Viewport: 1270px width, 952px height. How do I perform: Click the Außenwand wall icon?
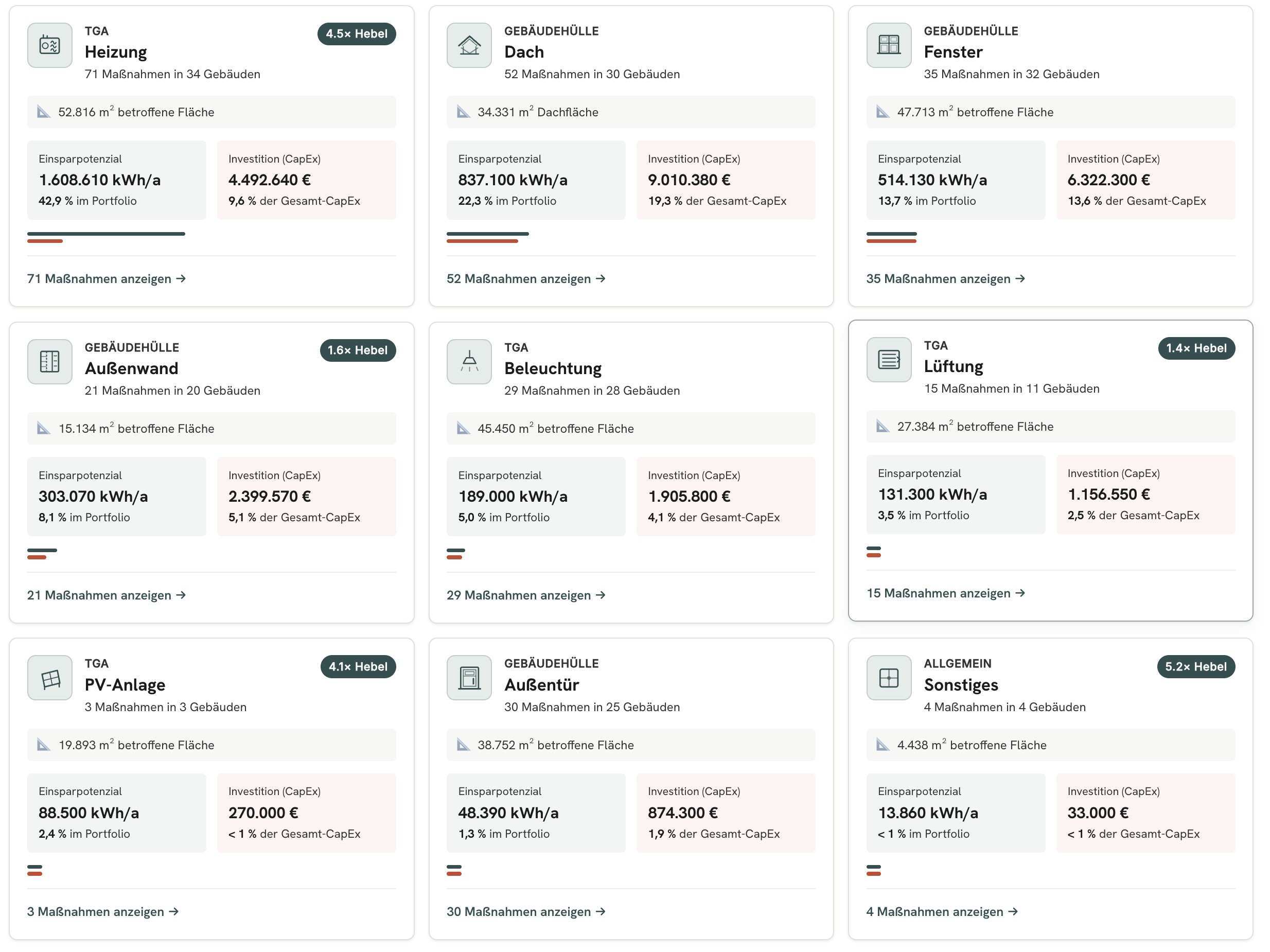50,362
